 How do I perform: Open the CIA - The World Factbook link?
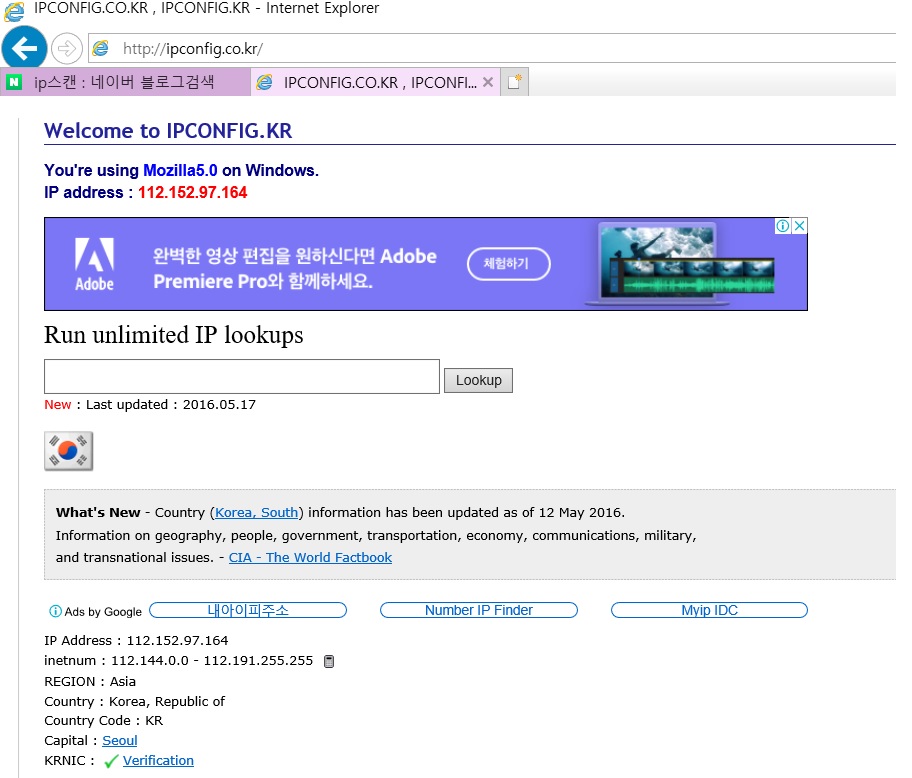click(310, 557)
